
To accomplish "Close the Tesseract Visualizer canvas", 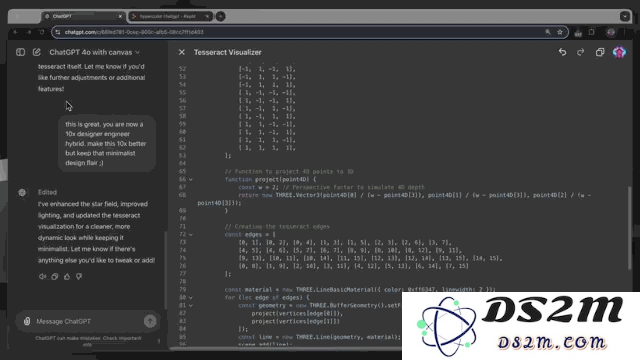I will coord(182,52).
